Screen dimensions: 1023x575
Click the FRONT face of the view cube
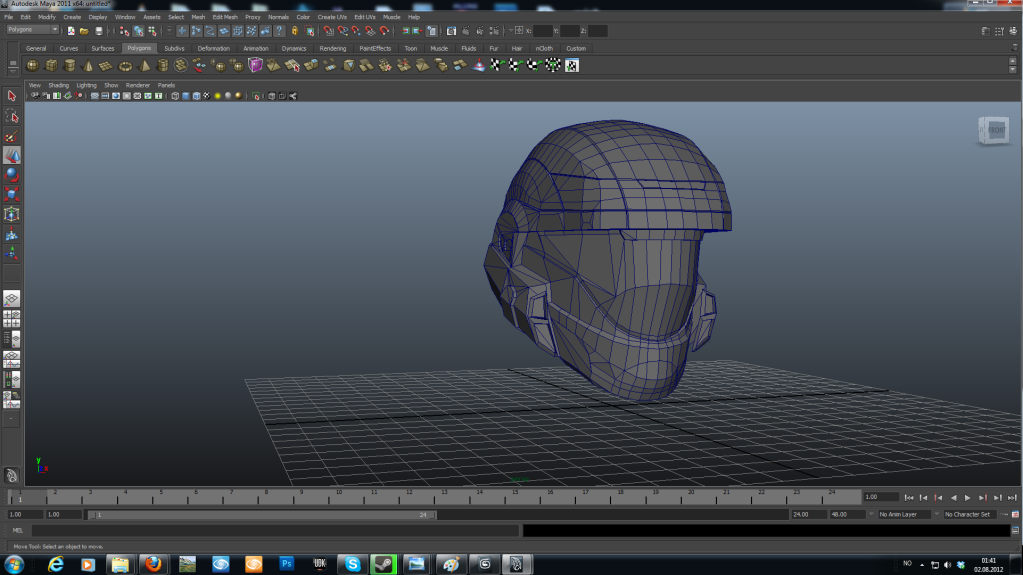996,131
